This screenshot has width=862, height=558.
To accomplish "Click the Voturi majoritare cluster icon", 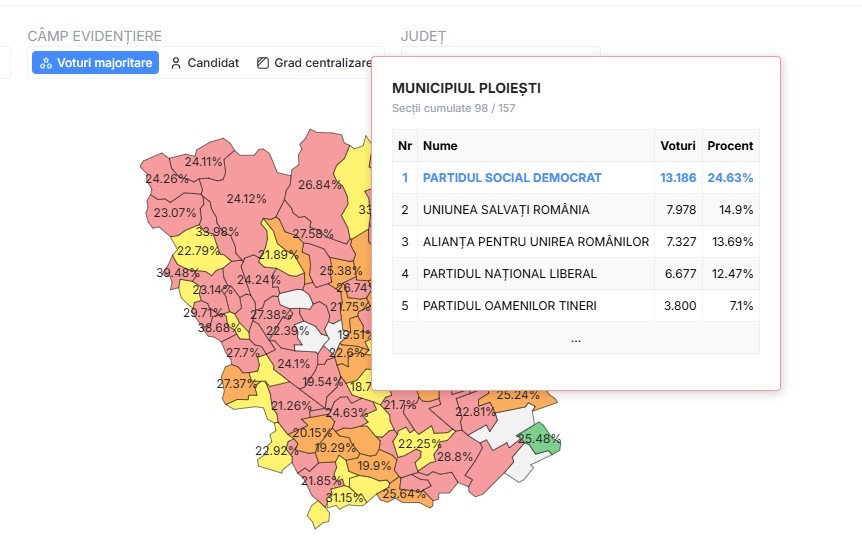I will coord(46,63).
